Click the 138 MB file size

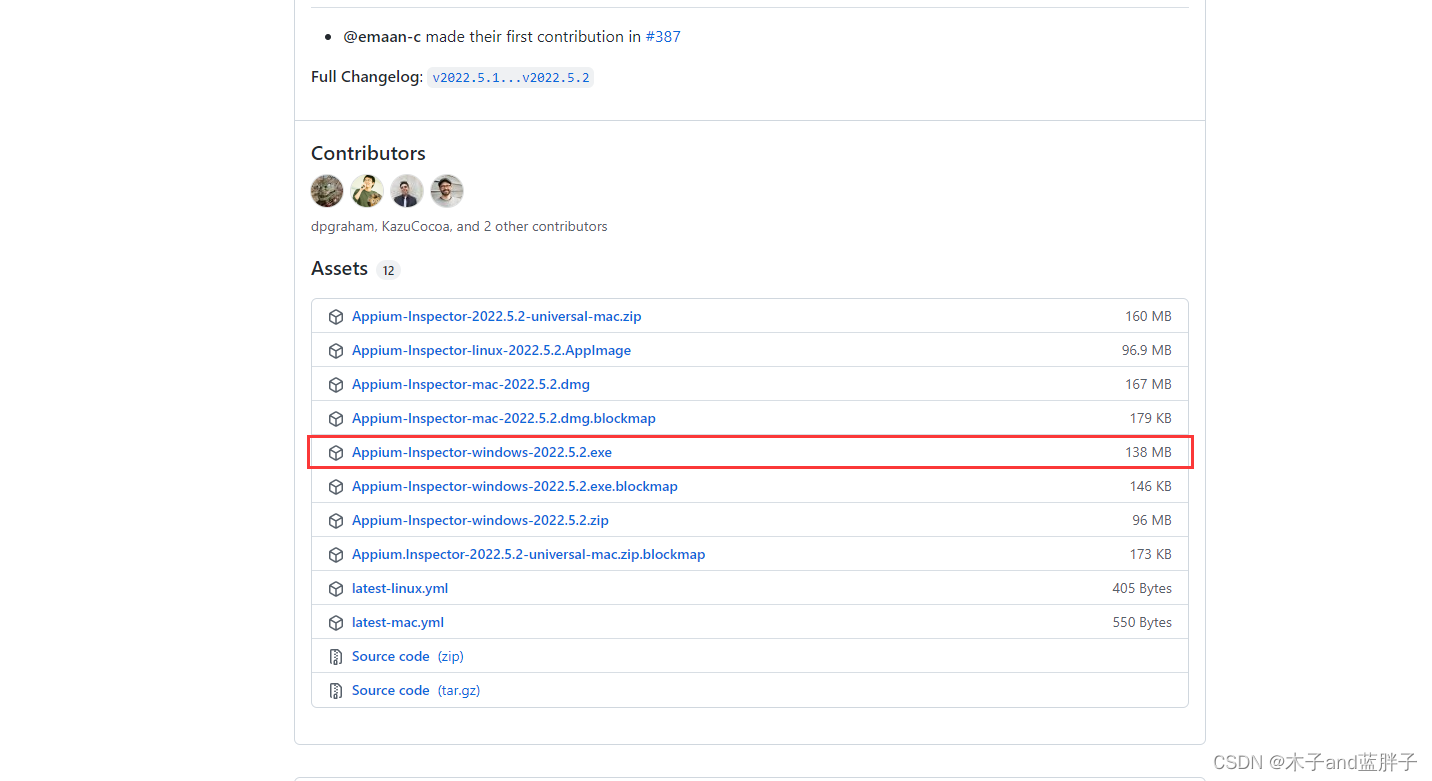click(x=1148, y=452)
